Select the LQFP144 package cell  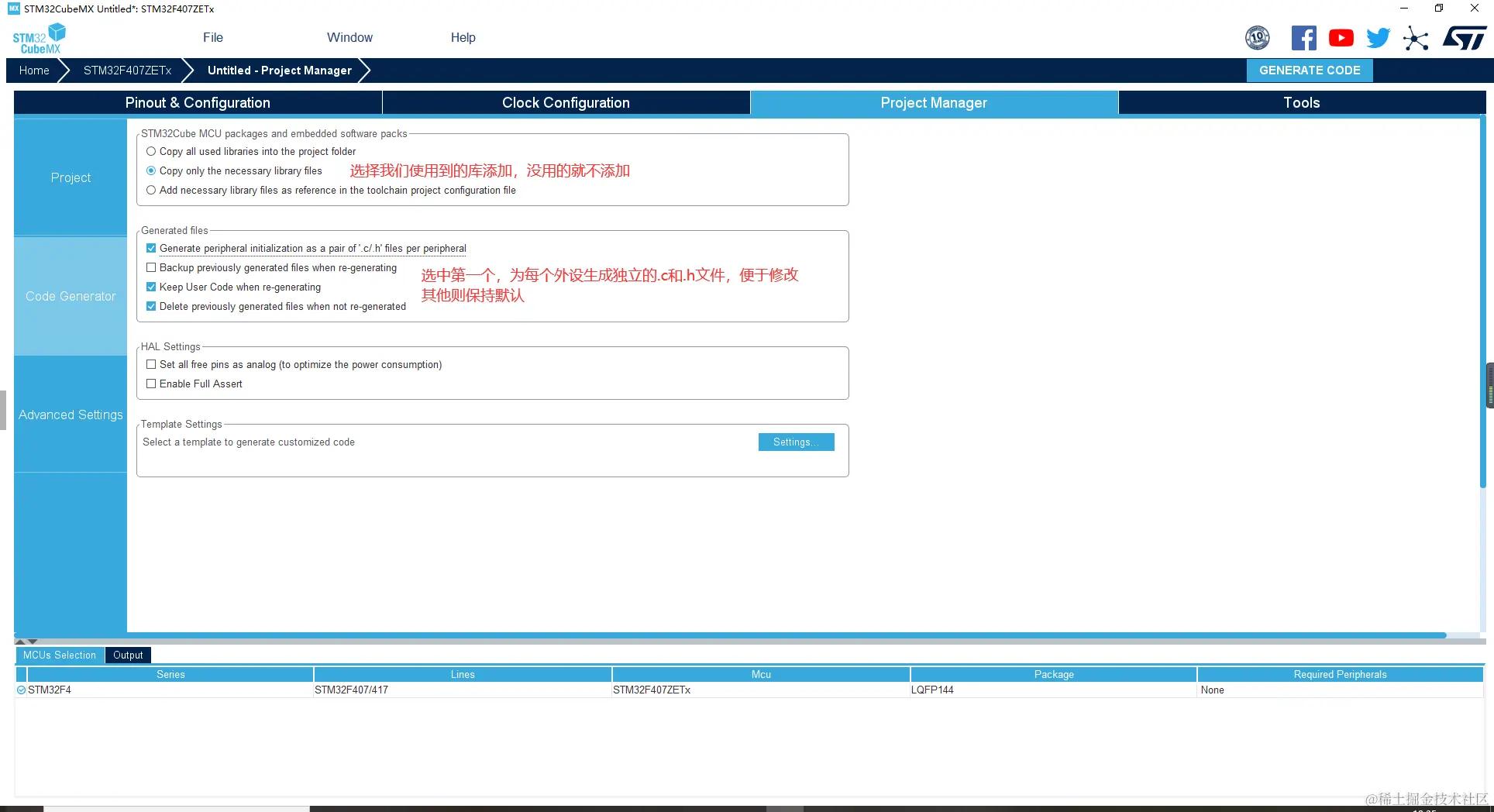click(x=1054, y=690)
